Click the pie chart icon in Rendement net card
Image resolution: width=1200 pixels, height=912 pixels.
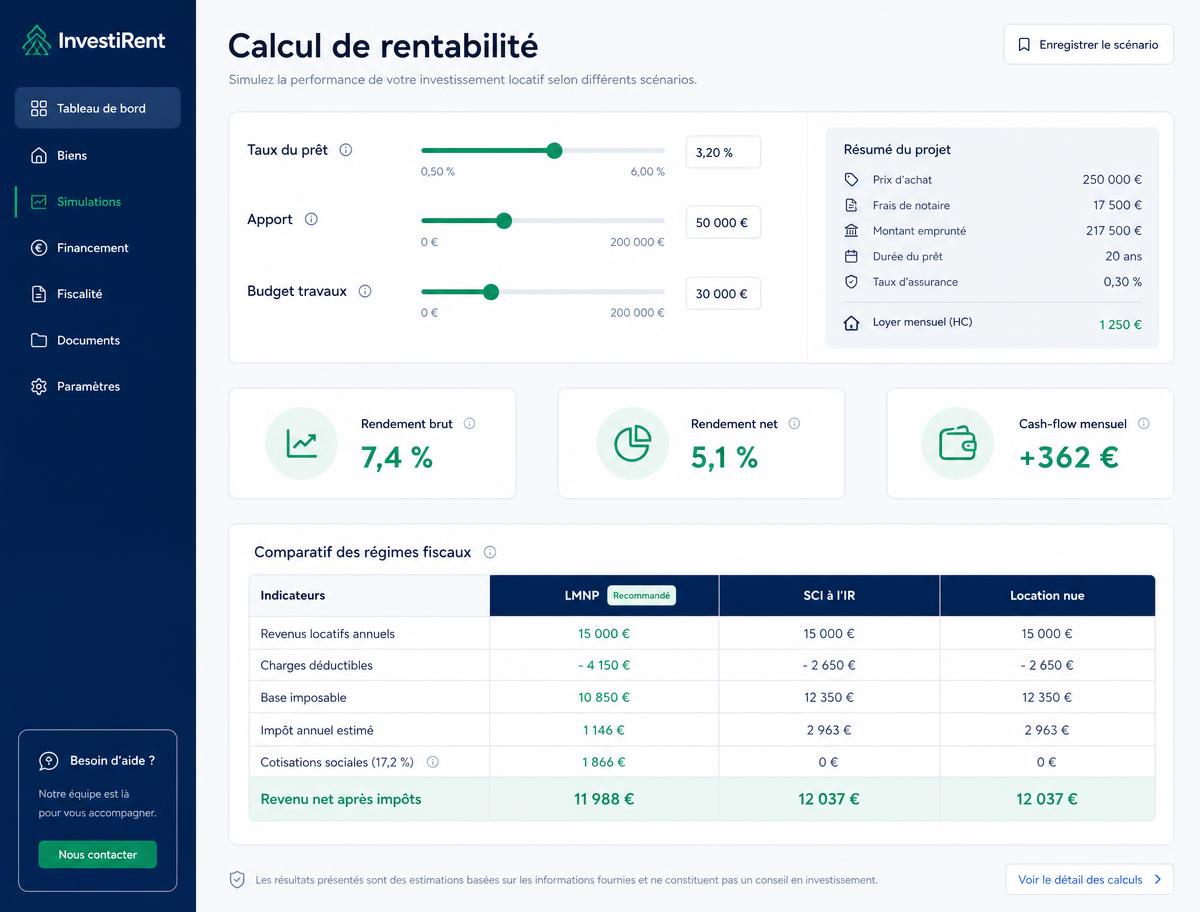coord(632,443)
